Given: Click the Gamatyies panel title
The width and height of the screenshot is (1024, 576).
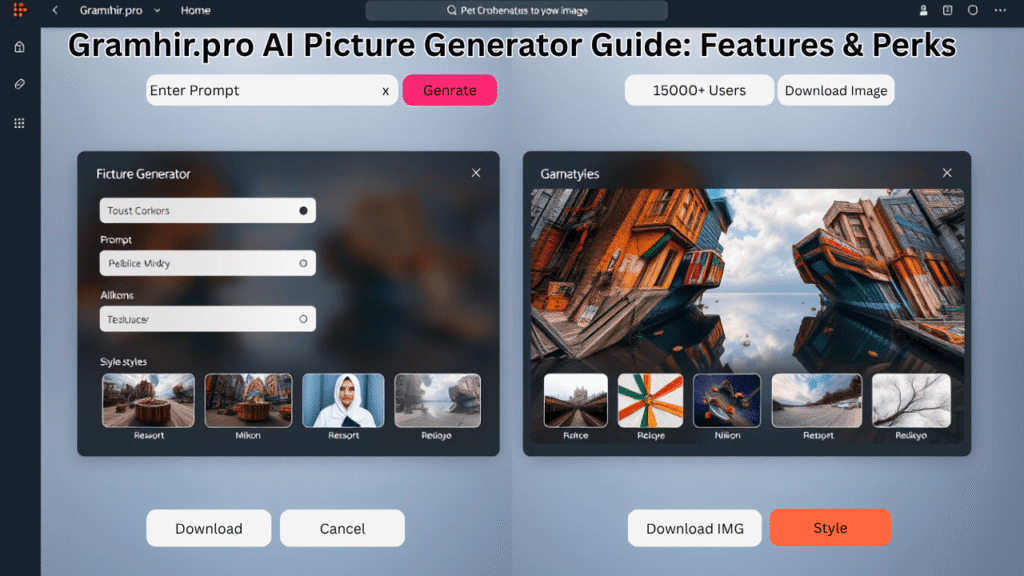Looking at the screenshot, I should click(x=569, y=174).
